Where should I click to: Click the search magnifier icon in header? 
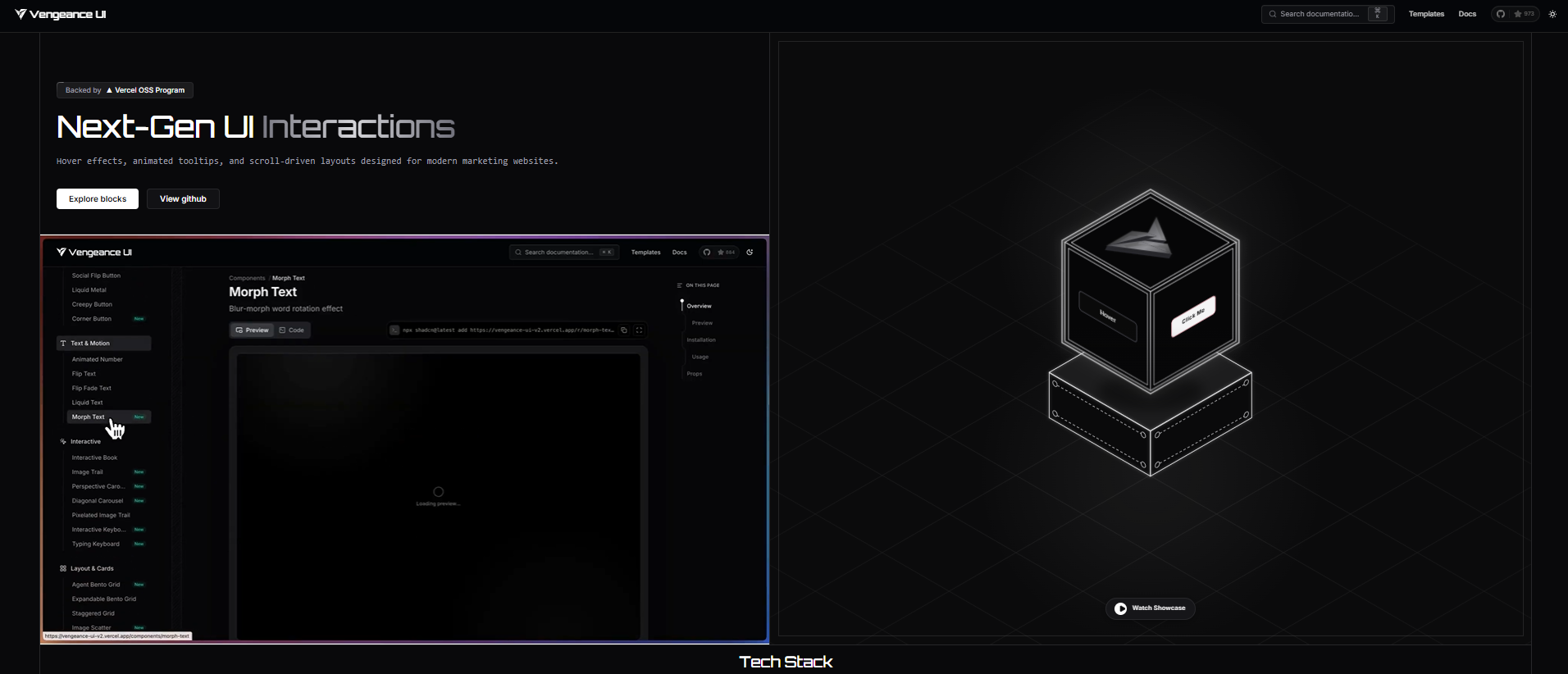pos(1273,14)
